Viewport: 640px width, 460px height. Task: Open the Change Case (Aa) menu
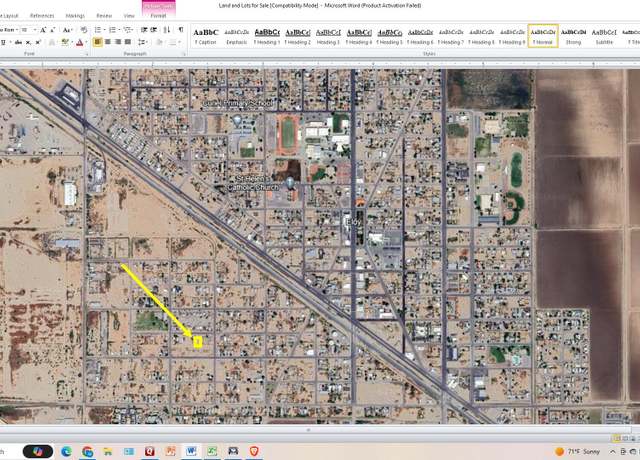67,30
